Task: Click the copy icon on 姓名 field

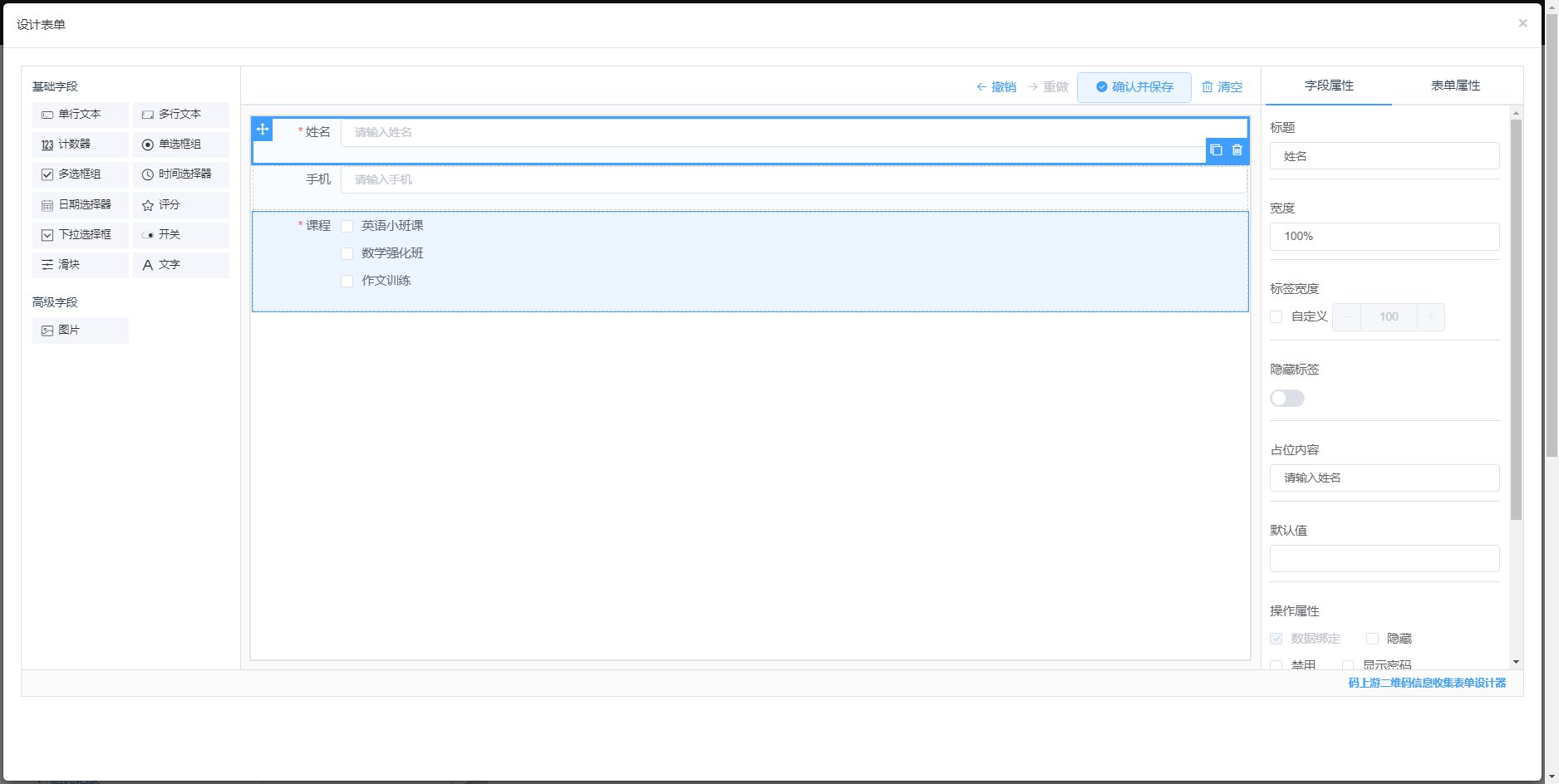Action: pos(1216,150)
